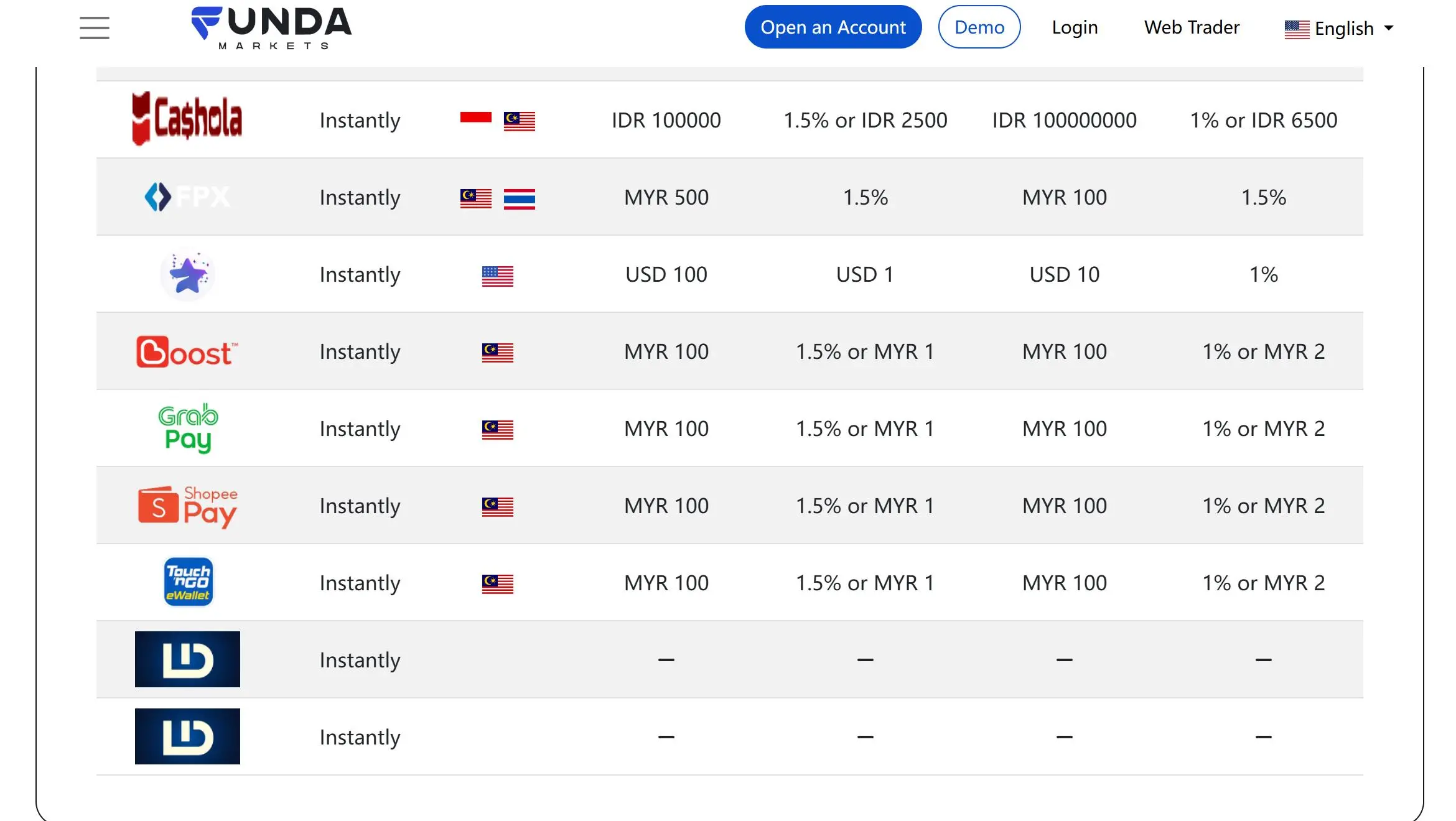
Task: Click the "1%" cell in USD row
Action: pos(1264,274)
